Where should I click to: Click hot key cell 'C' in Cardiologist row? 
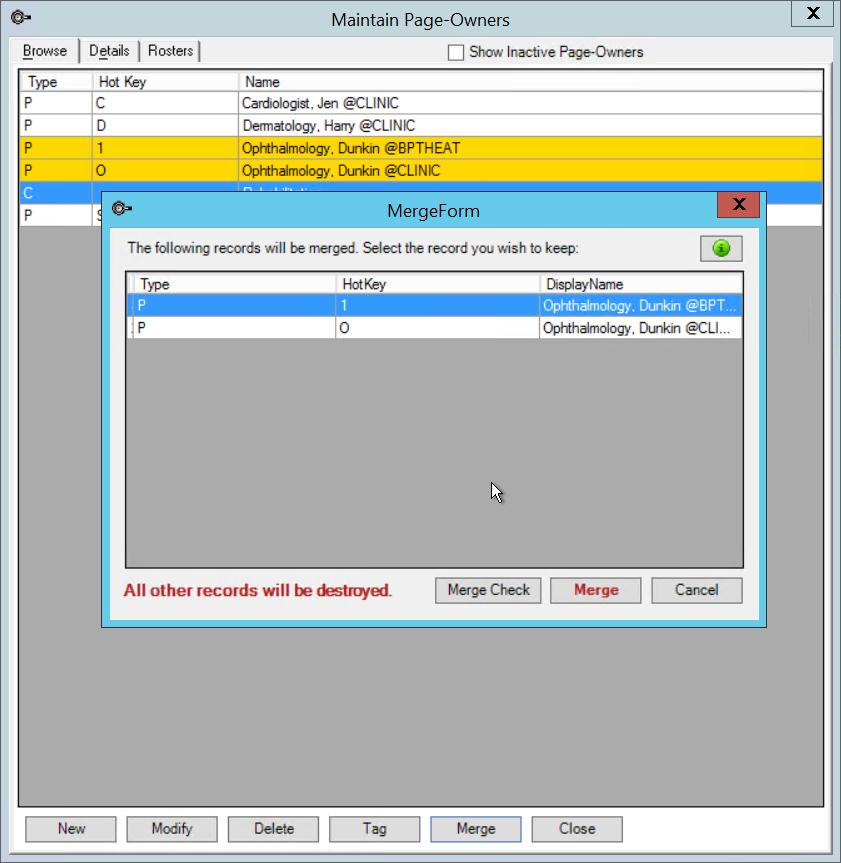(165, 103)
